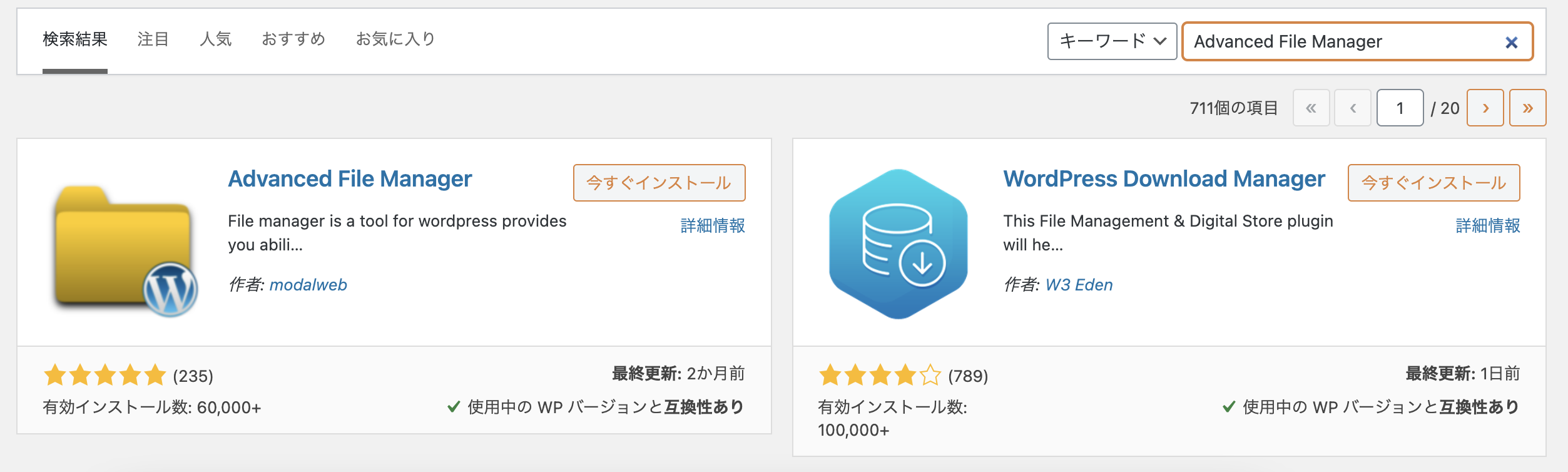Open author link modalweb
The width and height of the screenshot is (1568, 472).
(308, 285)
